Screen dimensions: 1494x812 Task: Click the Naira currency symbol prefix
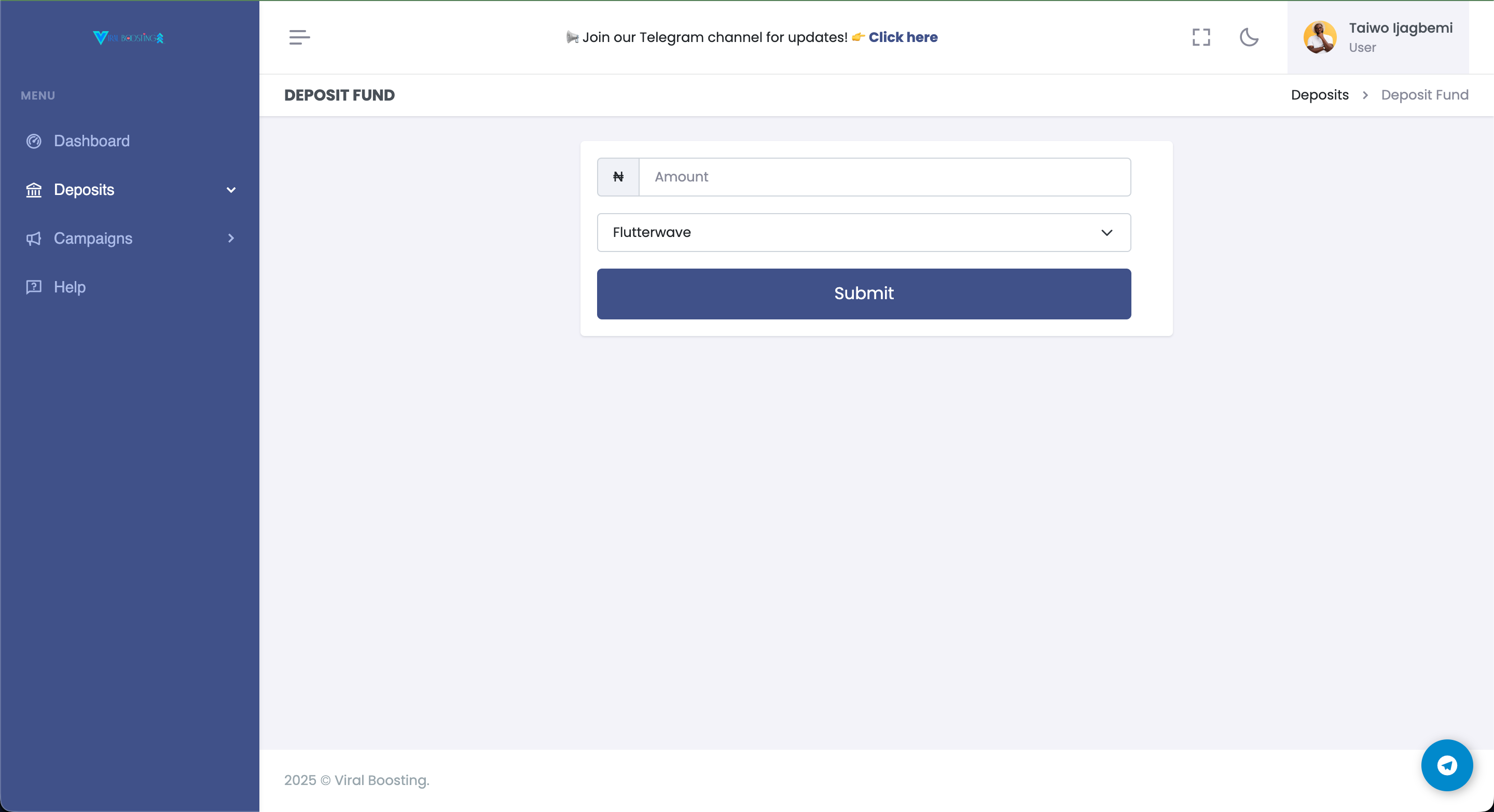[x=618, y=177]
